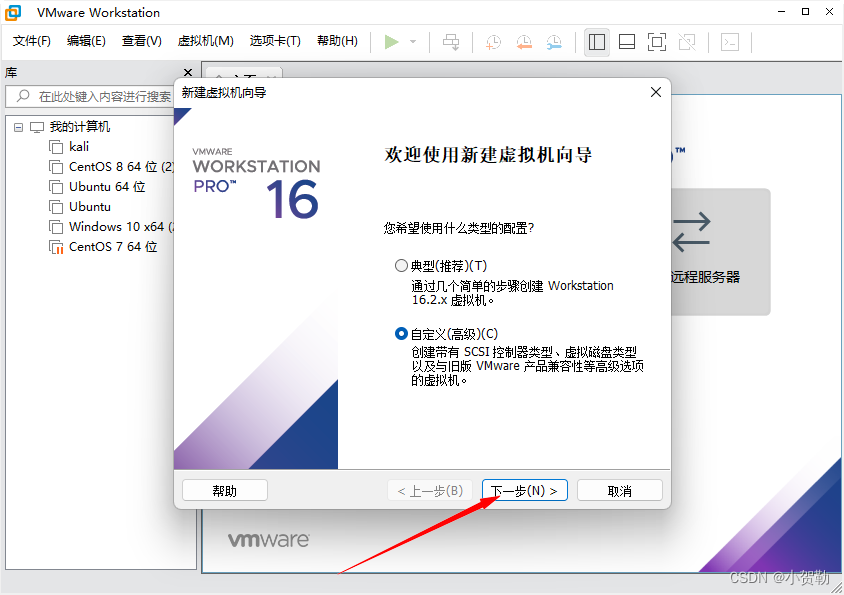Click the kali VM icon
Viewport: 844px width, 595px height.
pos(56,147)
